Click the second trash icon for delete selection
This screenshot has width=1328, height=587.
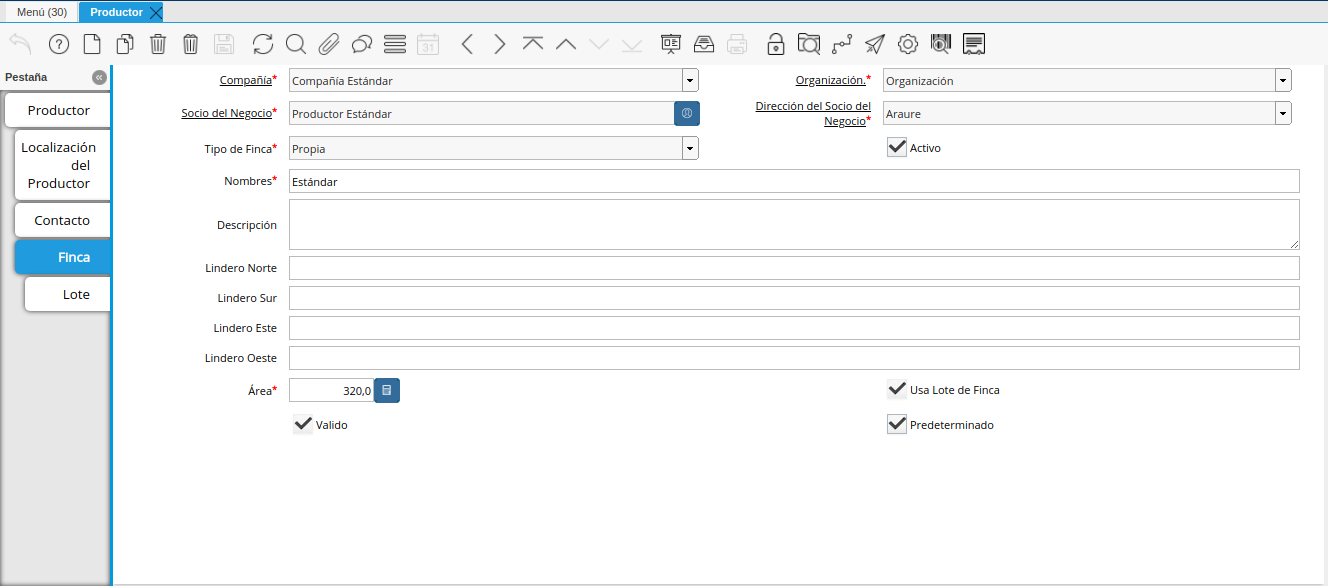[x=191, y=44]
